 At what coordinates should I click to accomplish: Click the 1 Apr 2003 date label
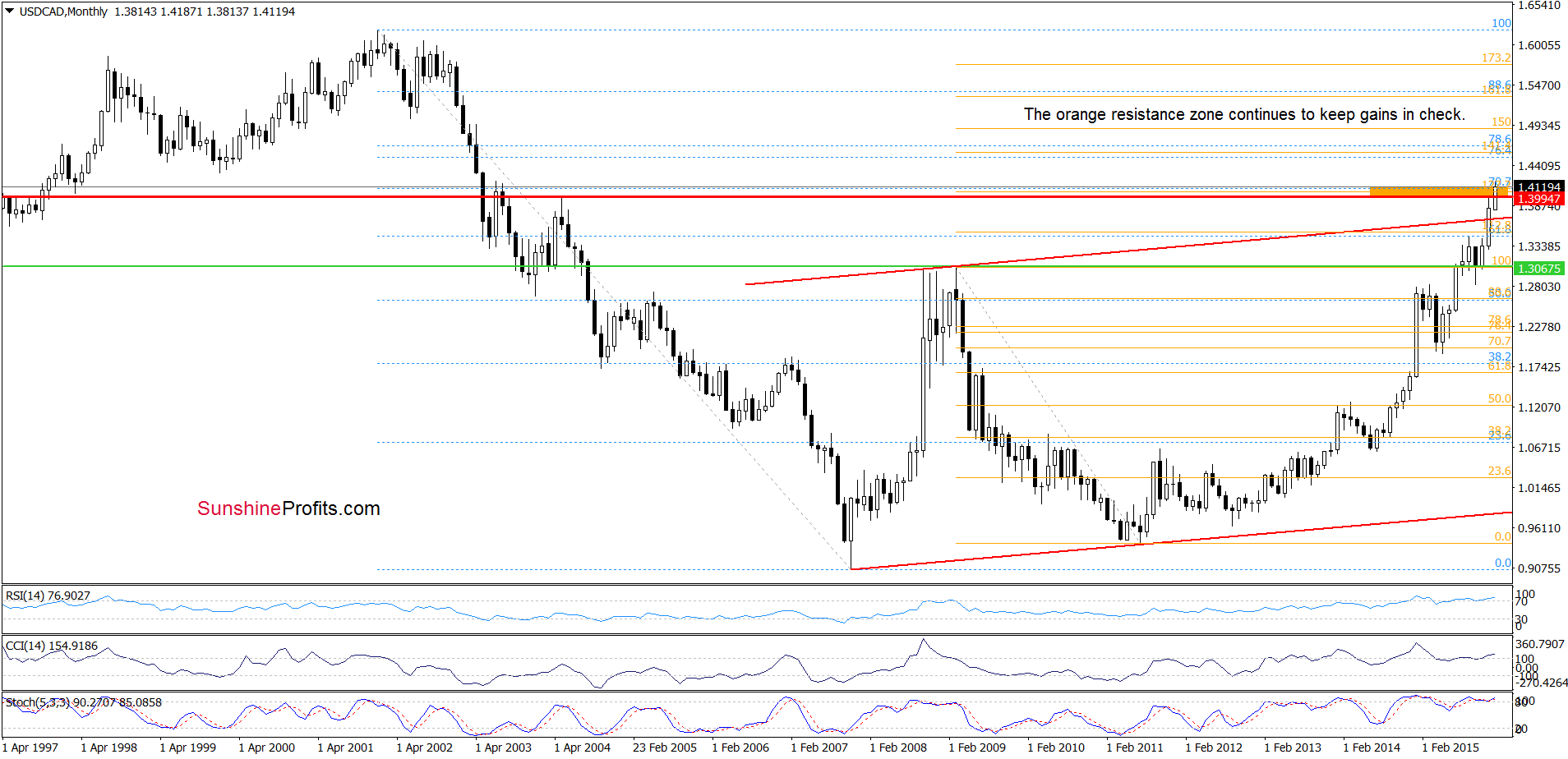coord(504,747)
